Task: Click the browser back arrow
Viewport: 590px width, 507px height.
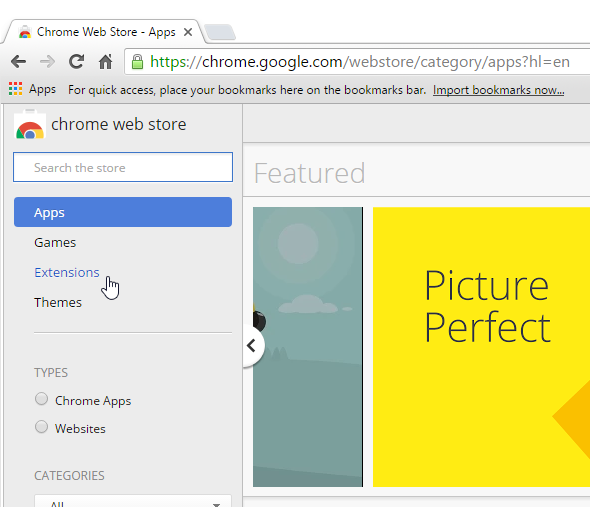Action: (18, 61)
